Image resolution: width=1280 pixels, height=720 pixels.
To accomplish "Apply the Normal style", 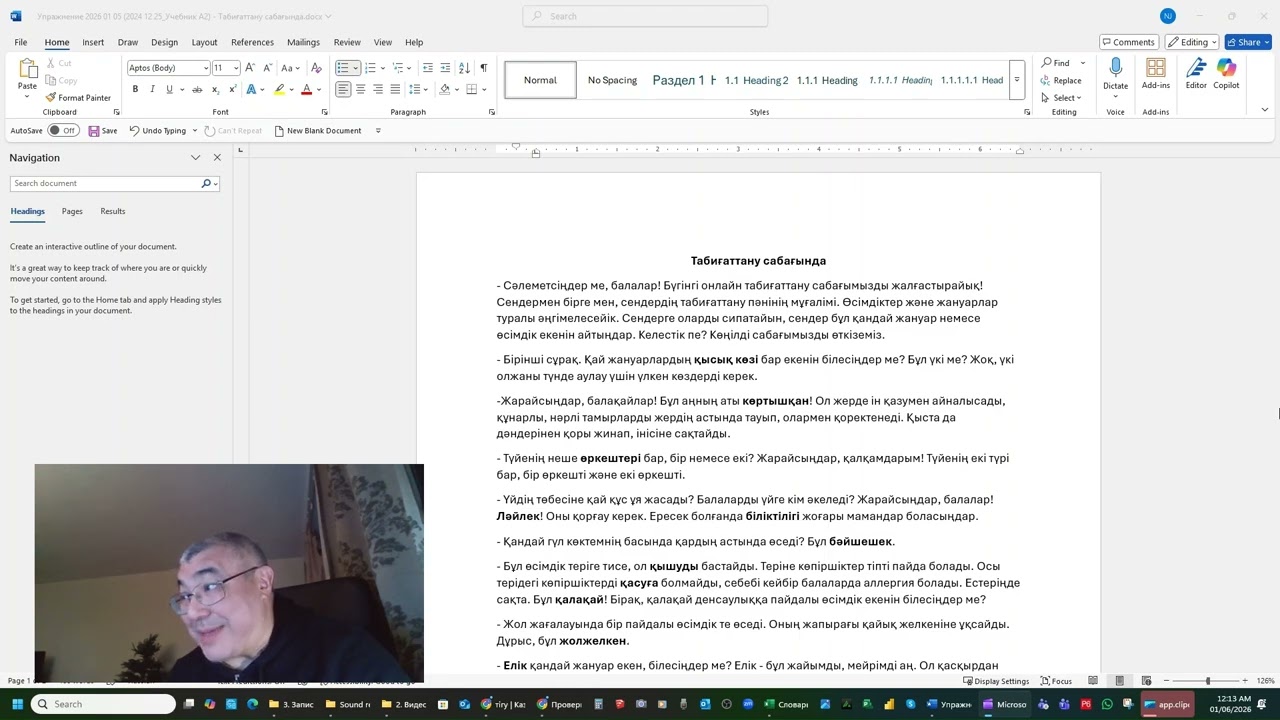I will (x=540, y=80).
